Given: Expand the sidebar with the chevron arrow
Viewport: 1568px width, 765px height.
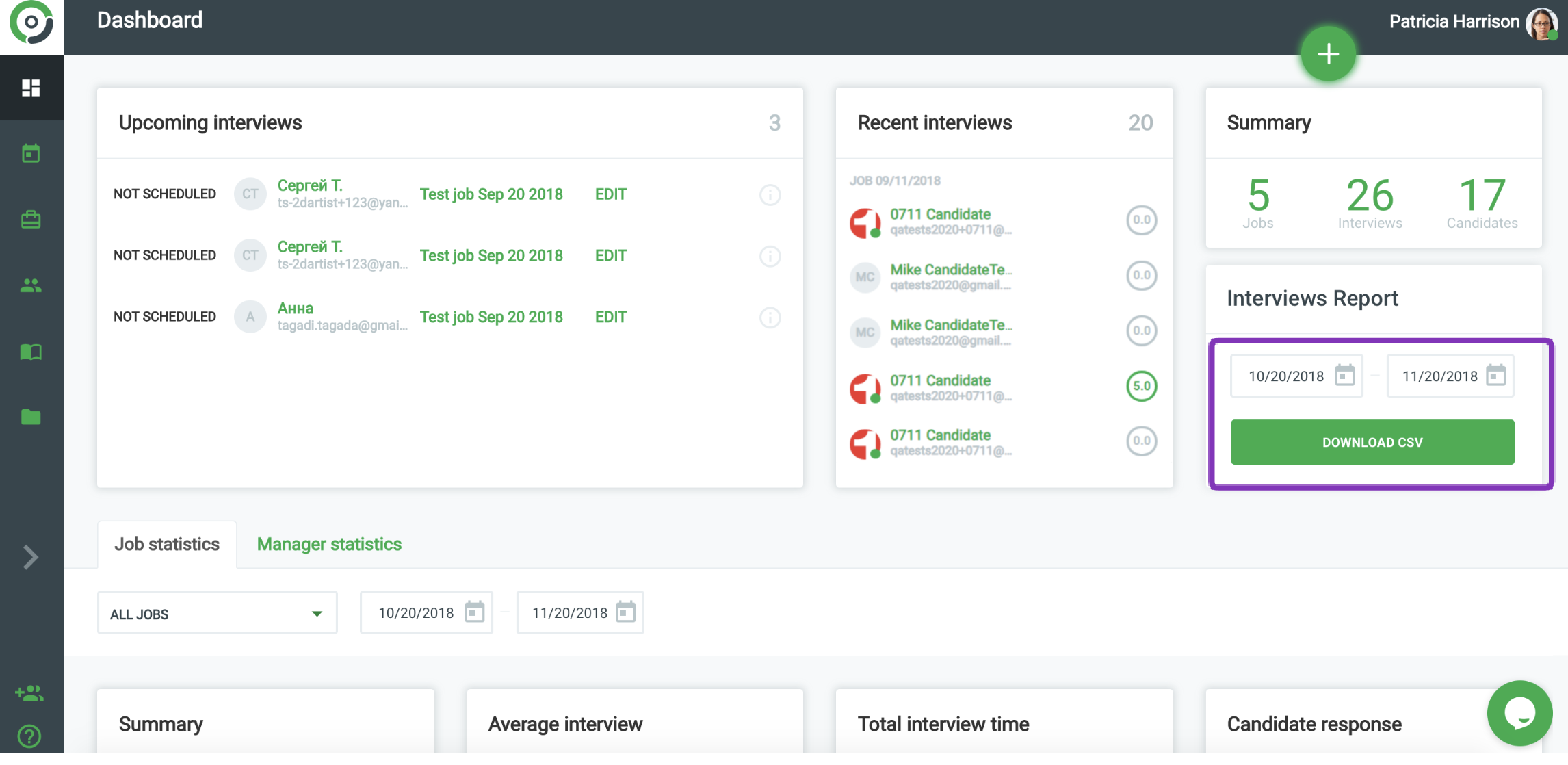Looking at the screenshot, I should (x=31, y=557).
